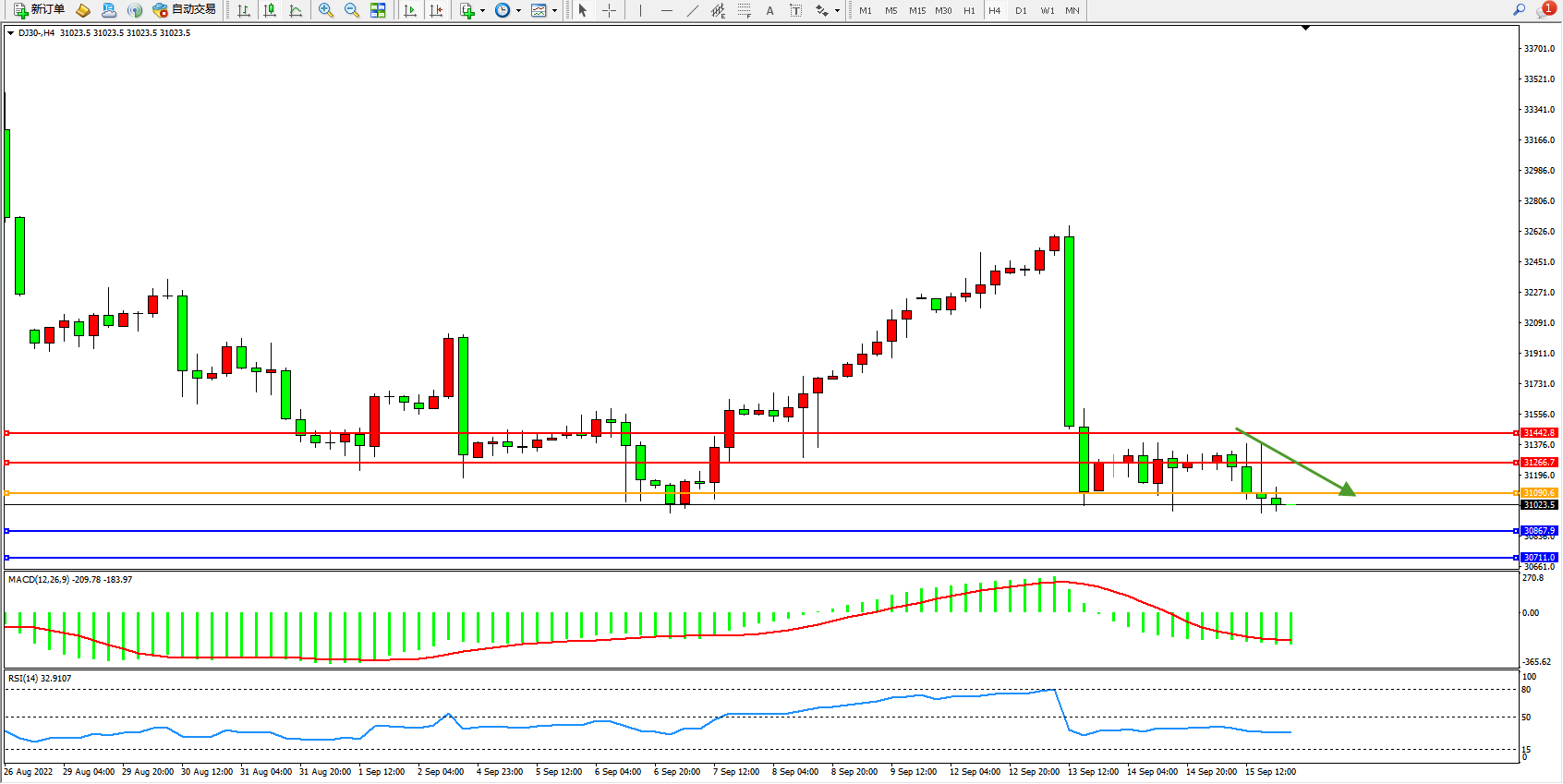This screenshot has height=784, width=1563.
Task: Click the search magnifier in top right
Action: coord(1519,10)
